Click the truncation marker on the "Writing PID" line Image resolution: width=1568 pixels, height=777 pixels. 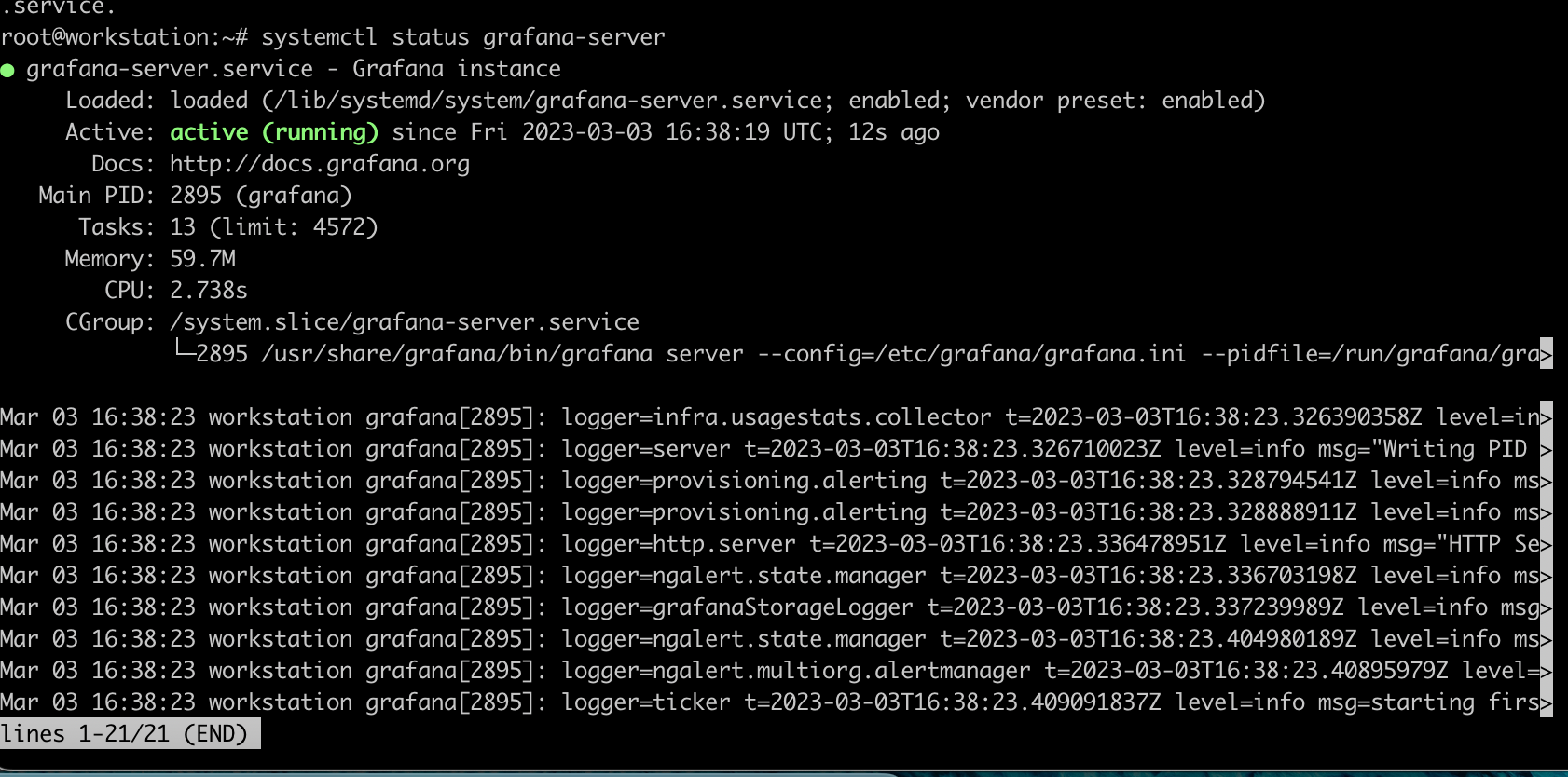pyautogui.click(x=1547, y=449)
